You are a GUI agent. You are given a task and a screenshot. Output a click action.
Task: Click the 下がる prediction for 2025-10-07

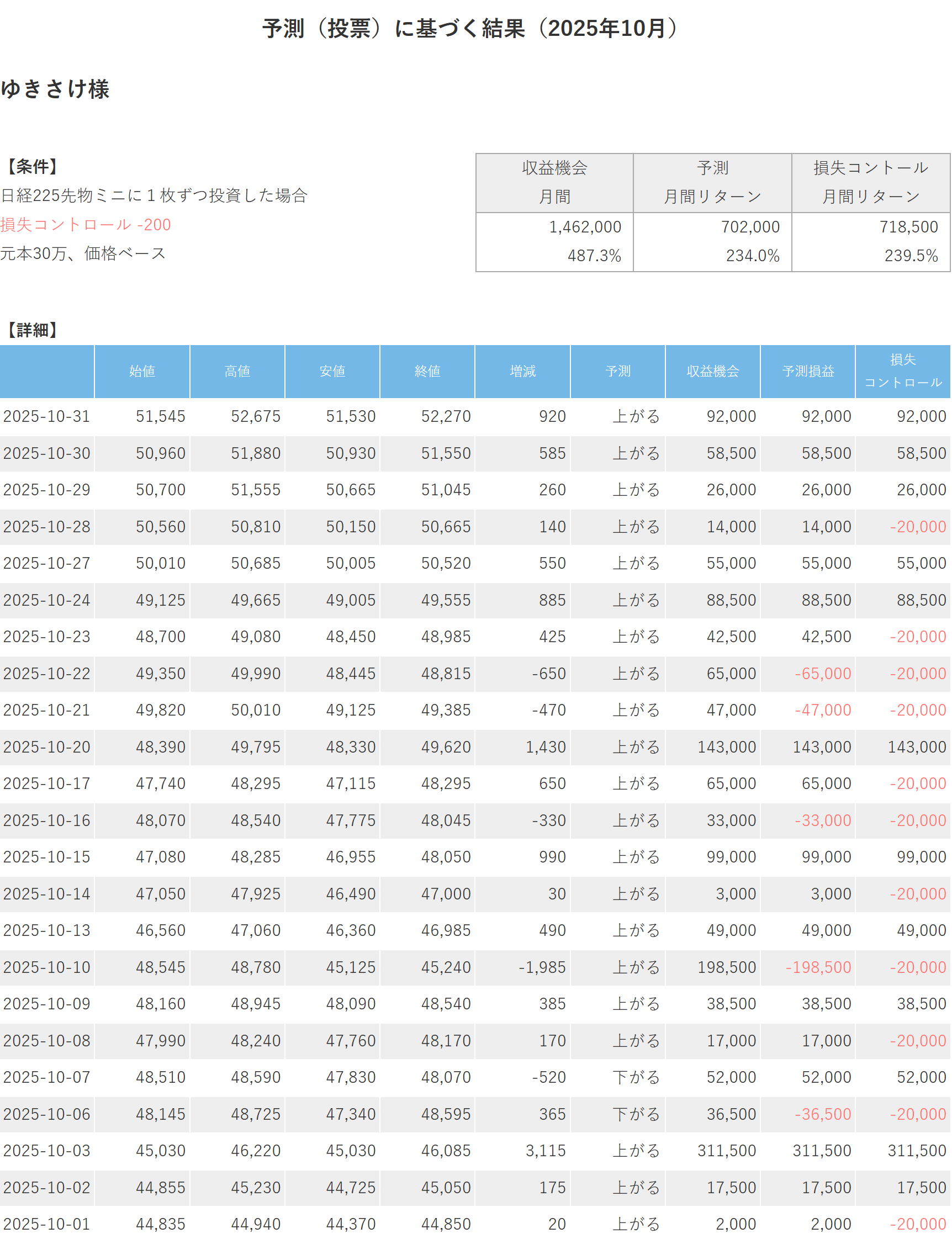636,1077
